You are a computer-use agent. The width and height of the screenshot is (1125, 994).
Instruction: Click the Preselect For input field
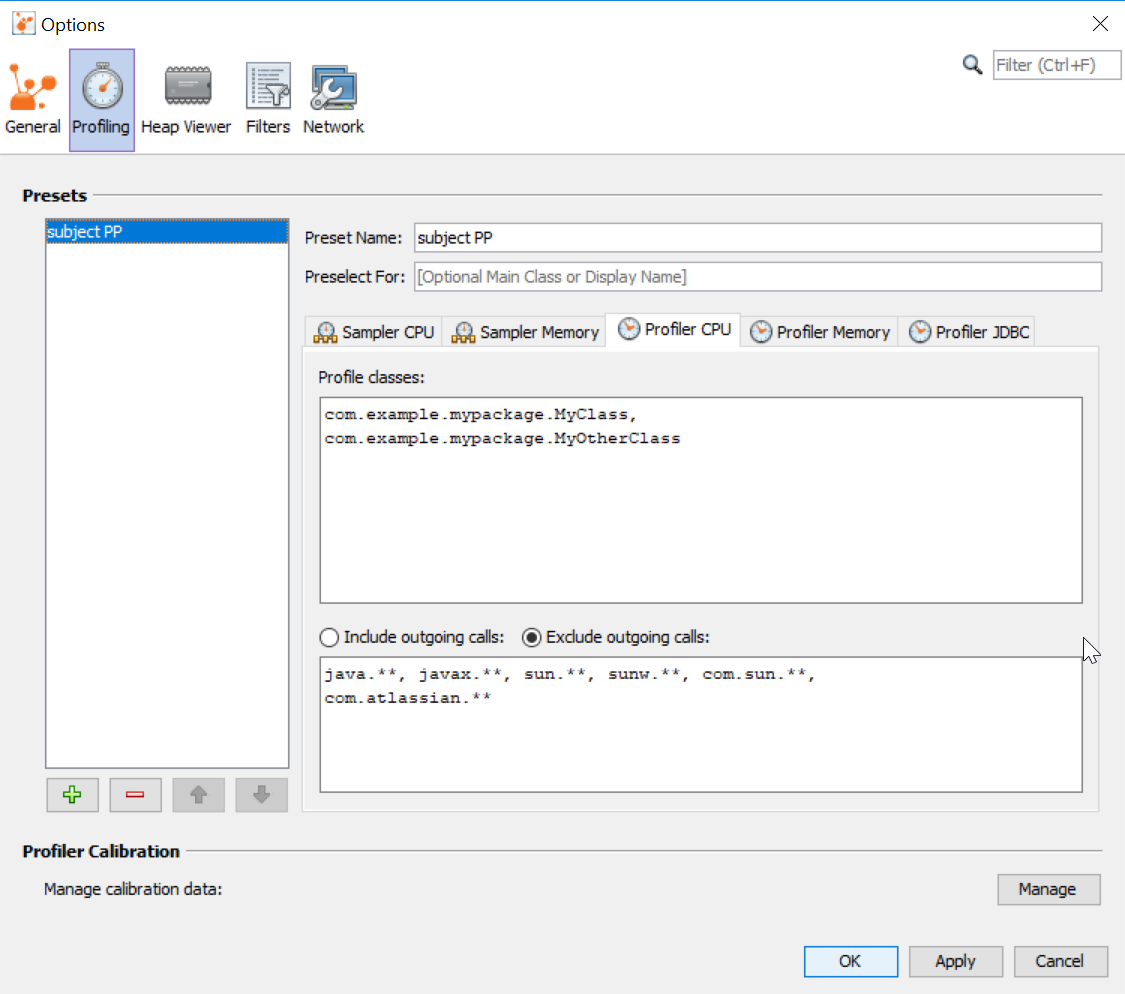[x=757, y=276]
